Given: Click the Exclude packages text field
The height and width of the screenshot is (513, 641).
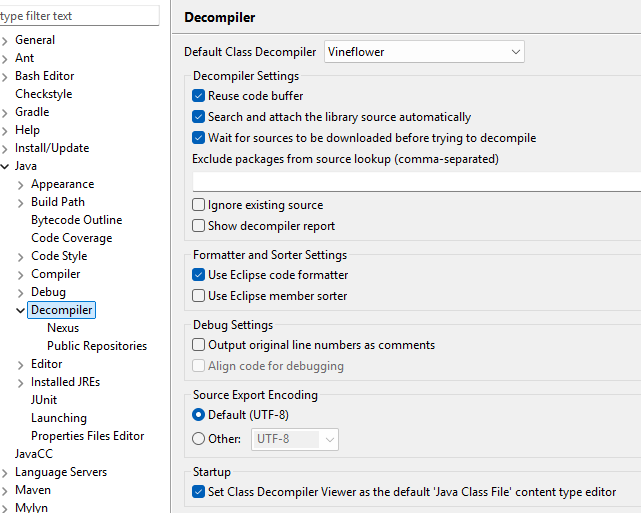Looking at the screenshot, I should [416, 182].
